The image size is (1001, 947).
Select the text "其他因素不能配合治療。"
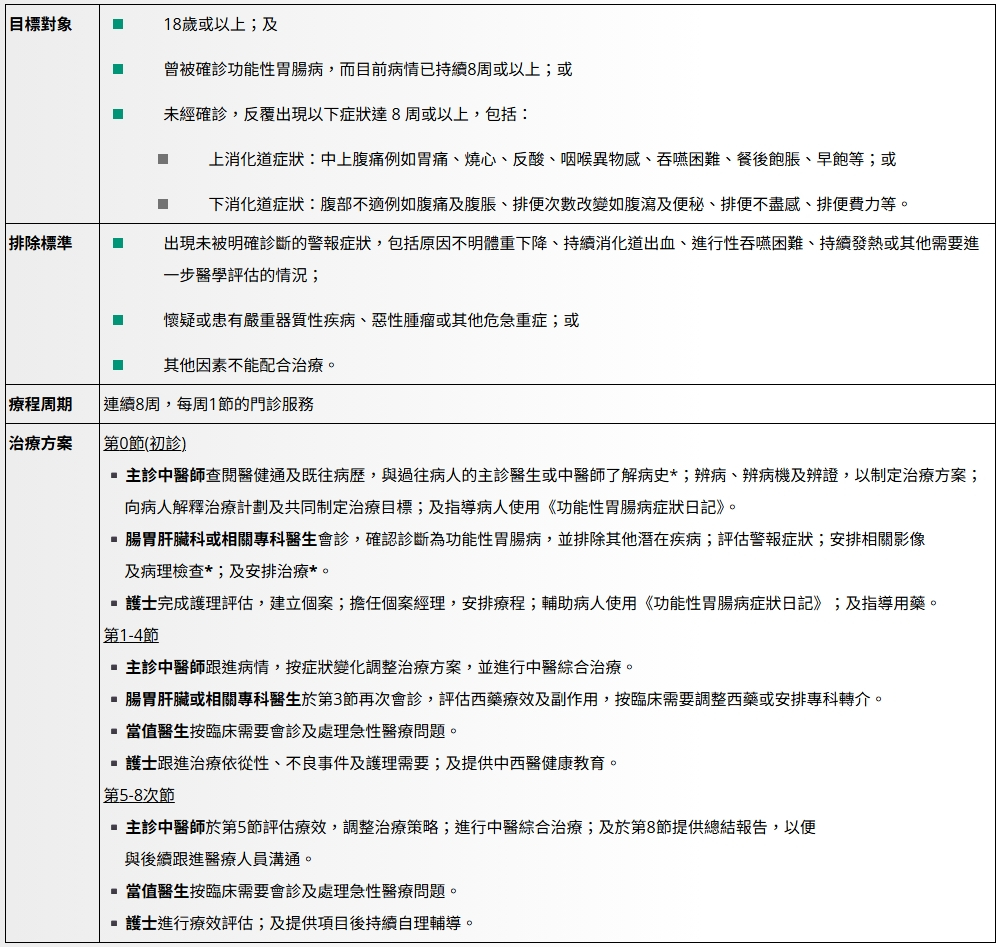click(250, 365)
